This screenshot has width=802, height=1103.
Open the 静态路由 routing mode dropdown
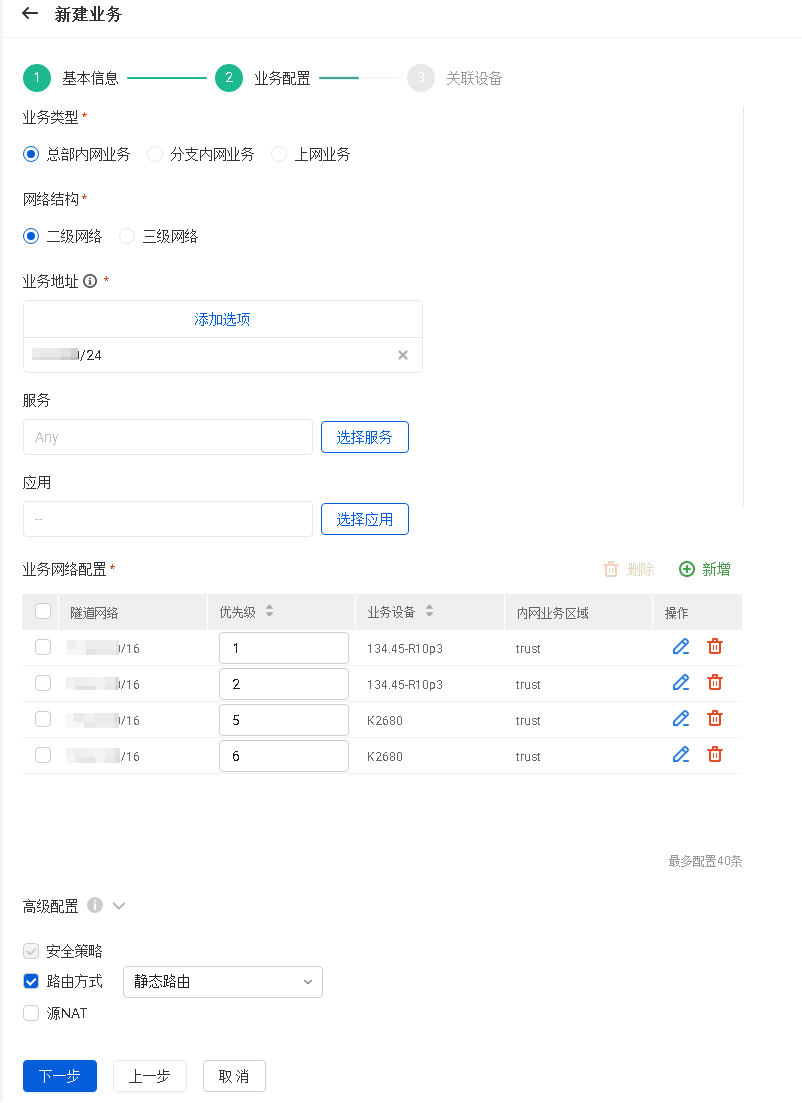[x=222, y=982]
